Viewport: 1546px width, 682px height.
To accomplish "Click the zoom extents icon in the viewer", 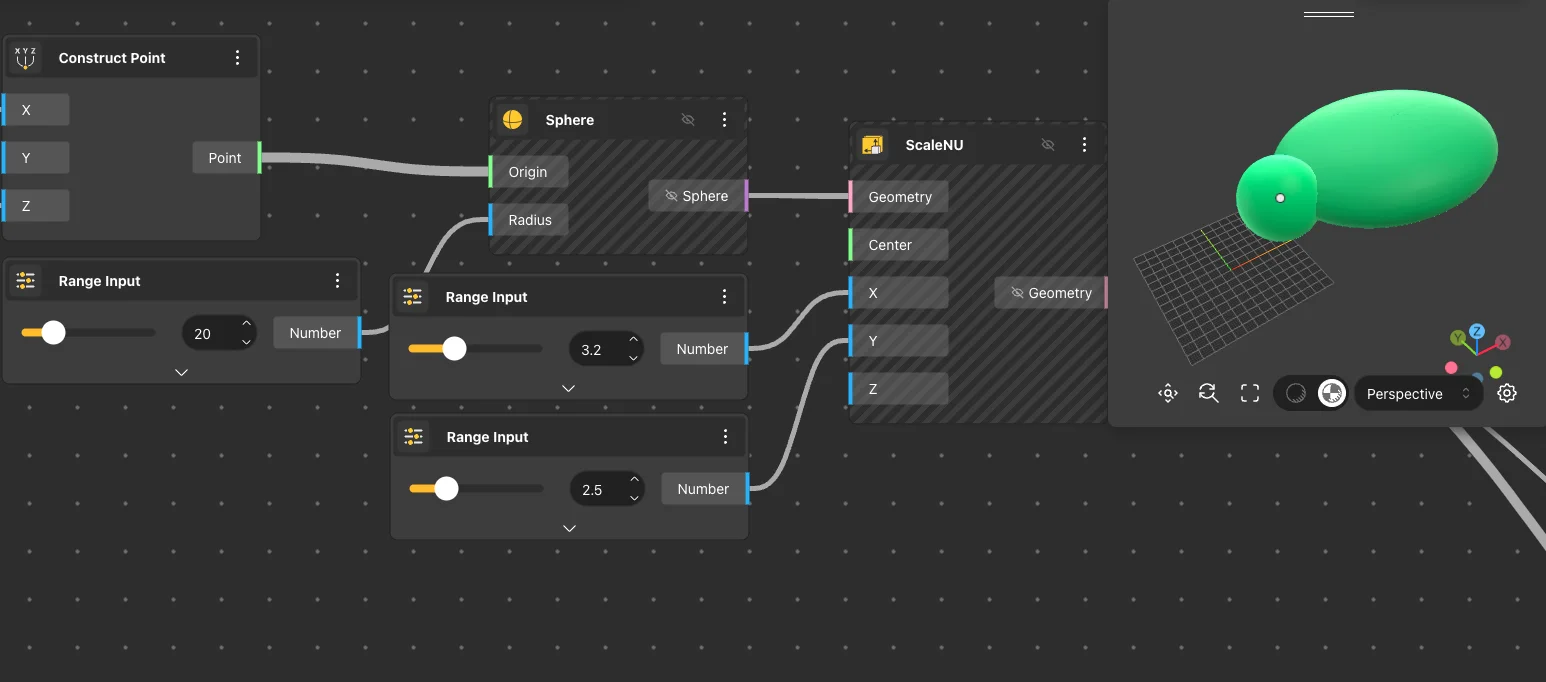I will [x=1168, y=394].
